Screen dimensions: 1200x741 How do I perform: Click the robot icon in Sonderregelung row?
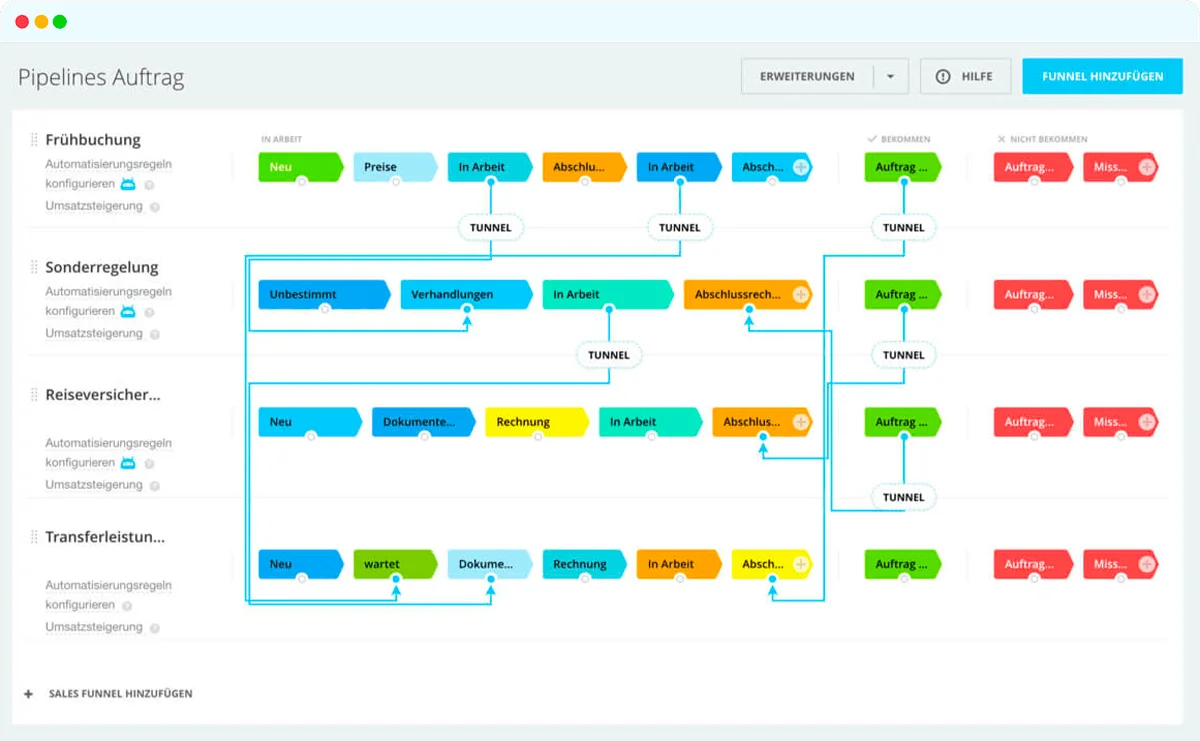point(128,312)
